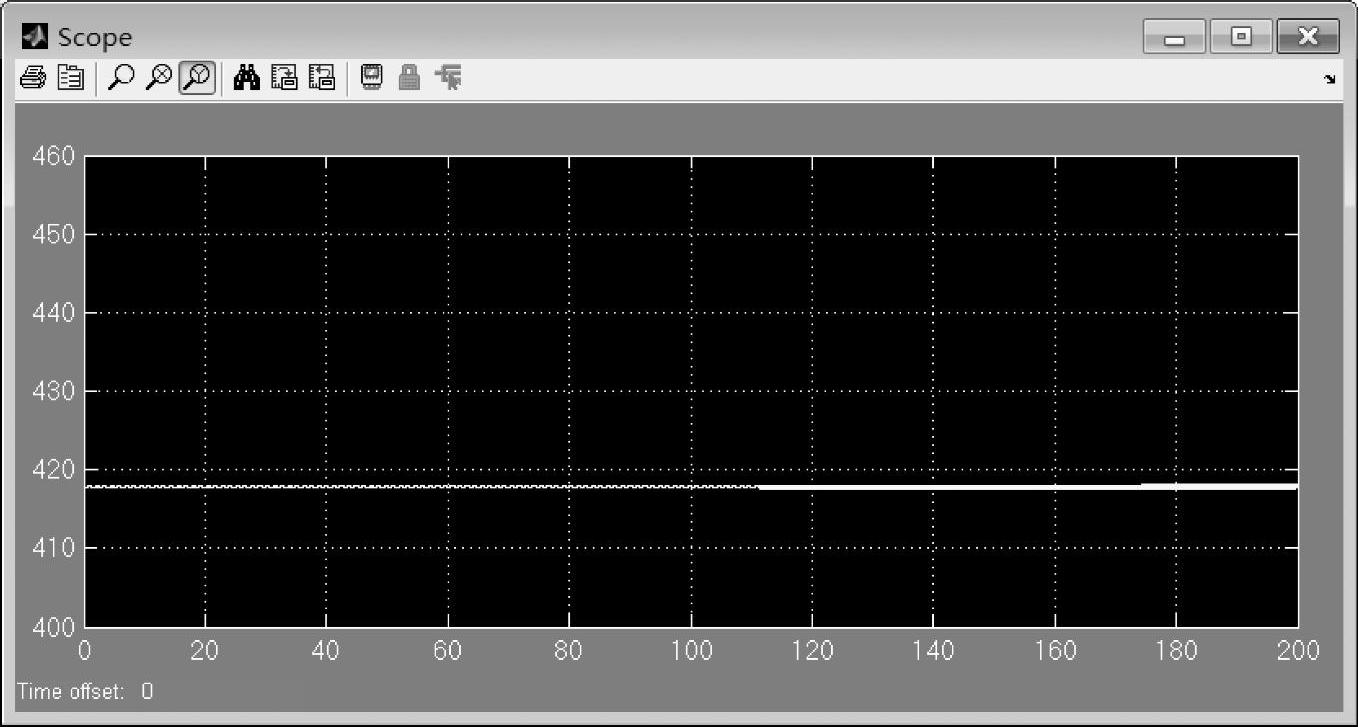The image size is (1358, 727).
Task: Click the x-axis tick label 20
Action: click(x=205, y=652)
